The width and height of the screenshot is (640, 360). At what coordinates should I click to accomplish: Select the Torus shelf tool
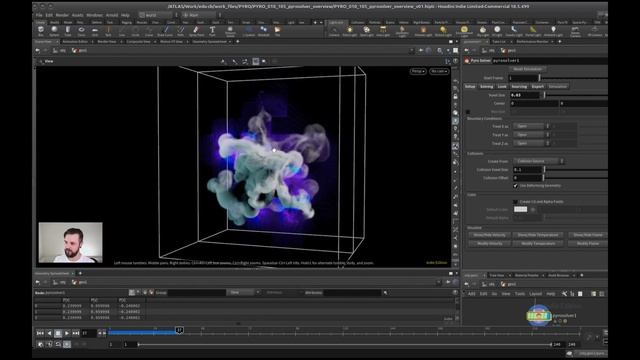(x=81, y=31)
